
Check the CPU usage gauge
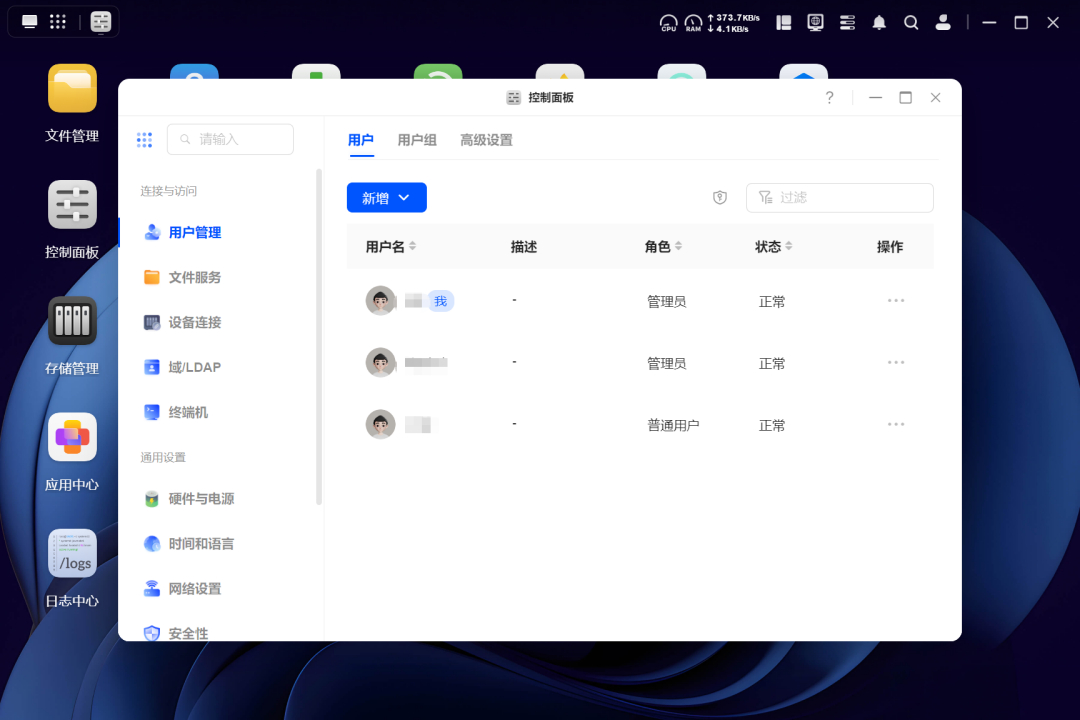click(668, 23)
